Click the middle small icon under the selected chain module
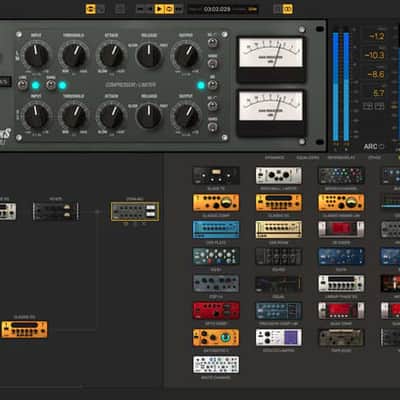Screen dimensions: 400x400 pyautogui.click(x=135, y=225)
